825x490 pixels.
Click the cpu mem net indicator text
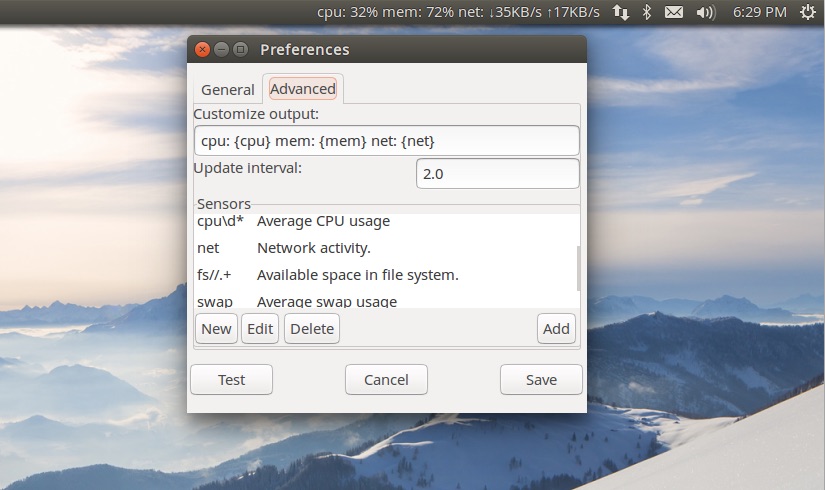tap(457, 12)
